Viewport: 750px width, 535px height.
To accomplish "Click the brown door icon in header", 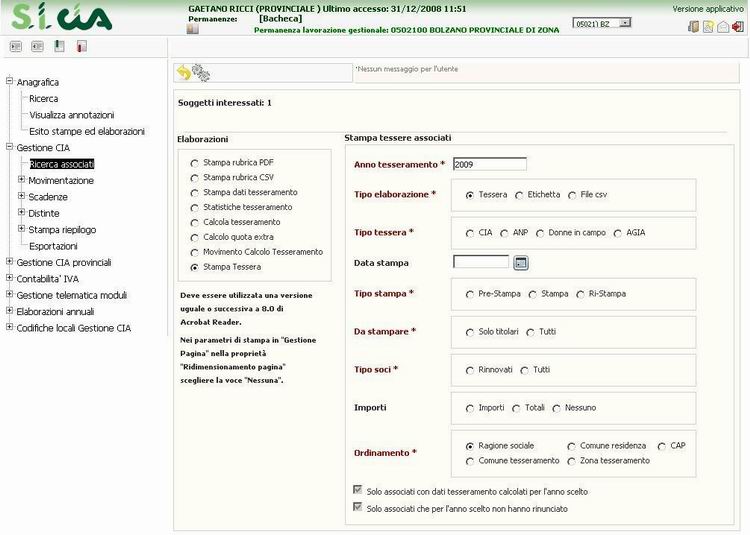I will [694, 26].
